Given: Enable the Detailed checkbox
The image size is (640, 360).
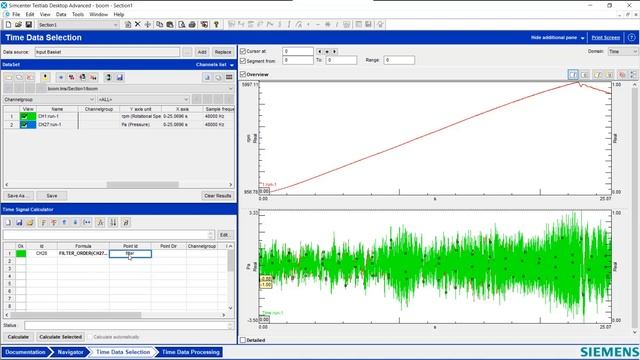Looking at the screenshot, I should pyautogui.click(x=243, y=340).
